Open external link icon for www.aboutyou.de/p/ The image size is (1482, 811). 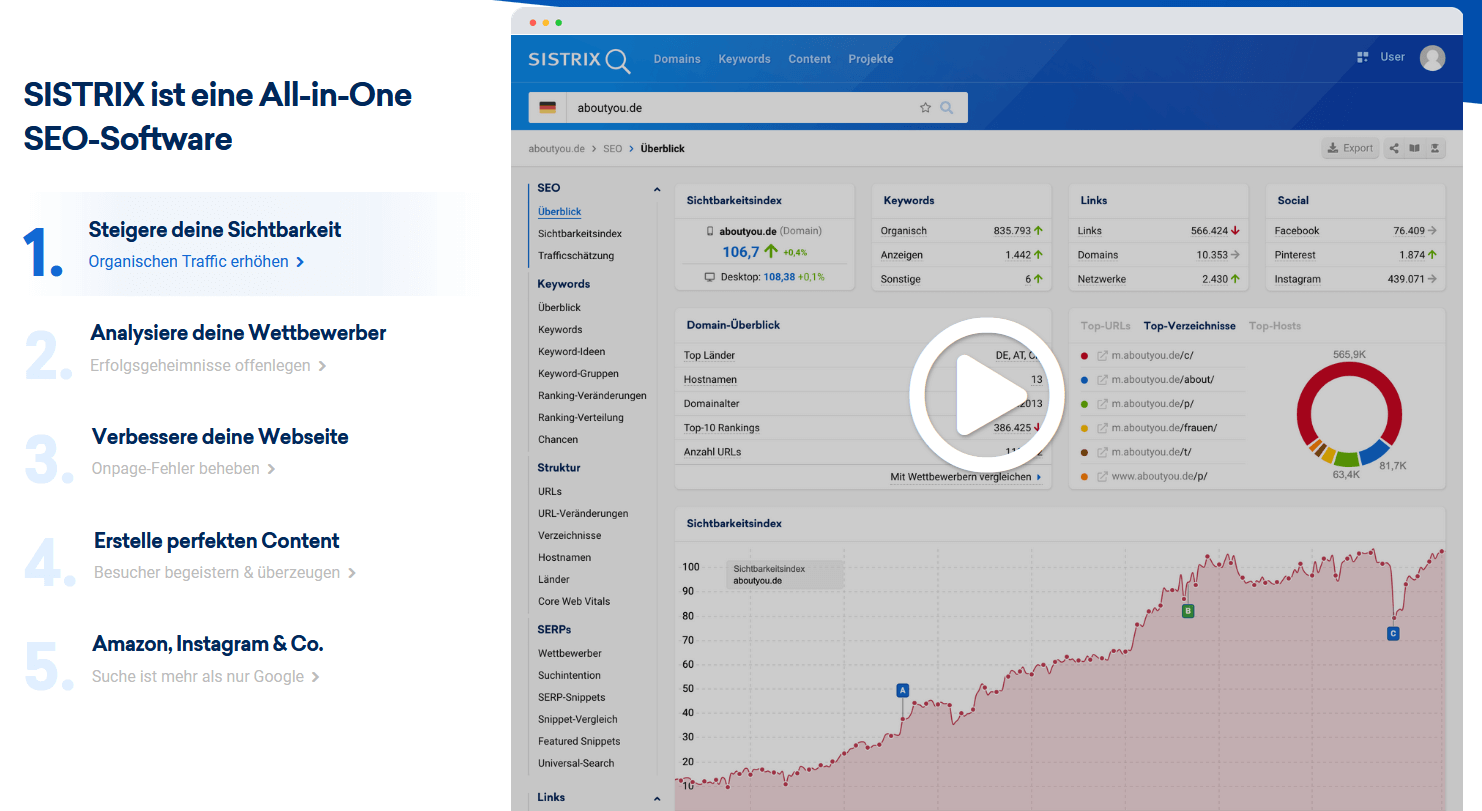[1103, 476]
